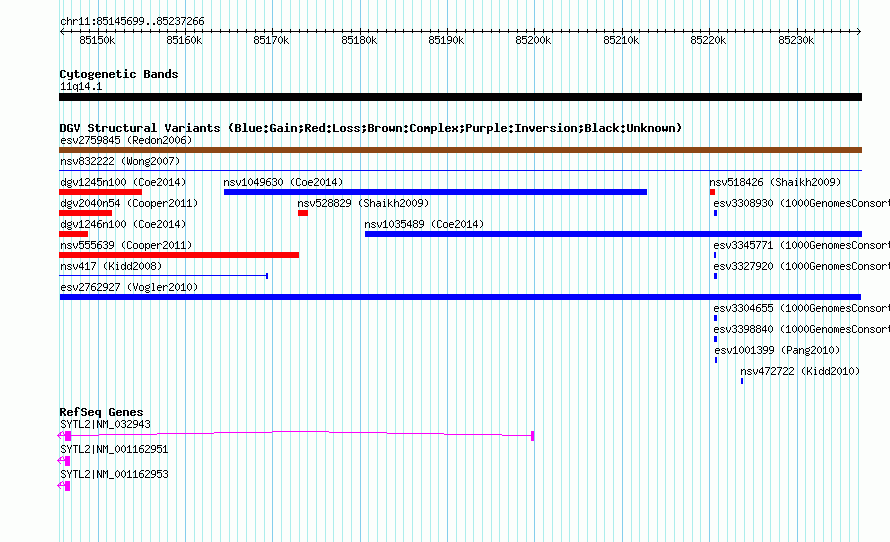The height and width of the screenshot is (542, 890).
Task: Click the Cytogenetic Bands track title
Action: pos(119,74)
